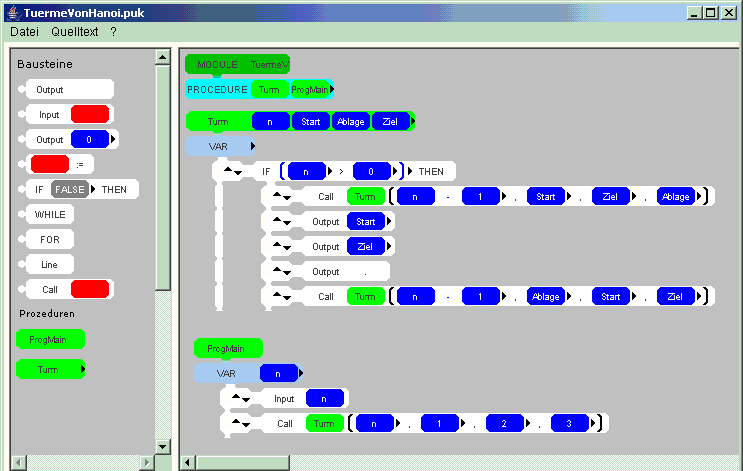Pick the FOR loop block from palette
Screen dimensions: 743x471
tap(49, 240)
